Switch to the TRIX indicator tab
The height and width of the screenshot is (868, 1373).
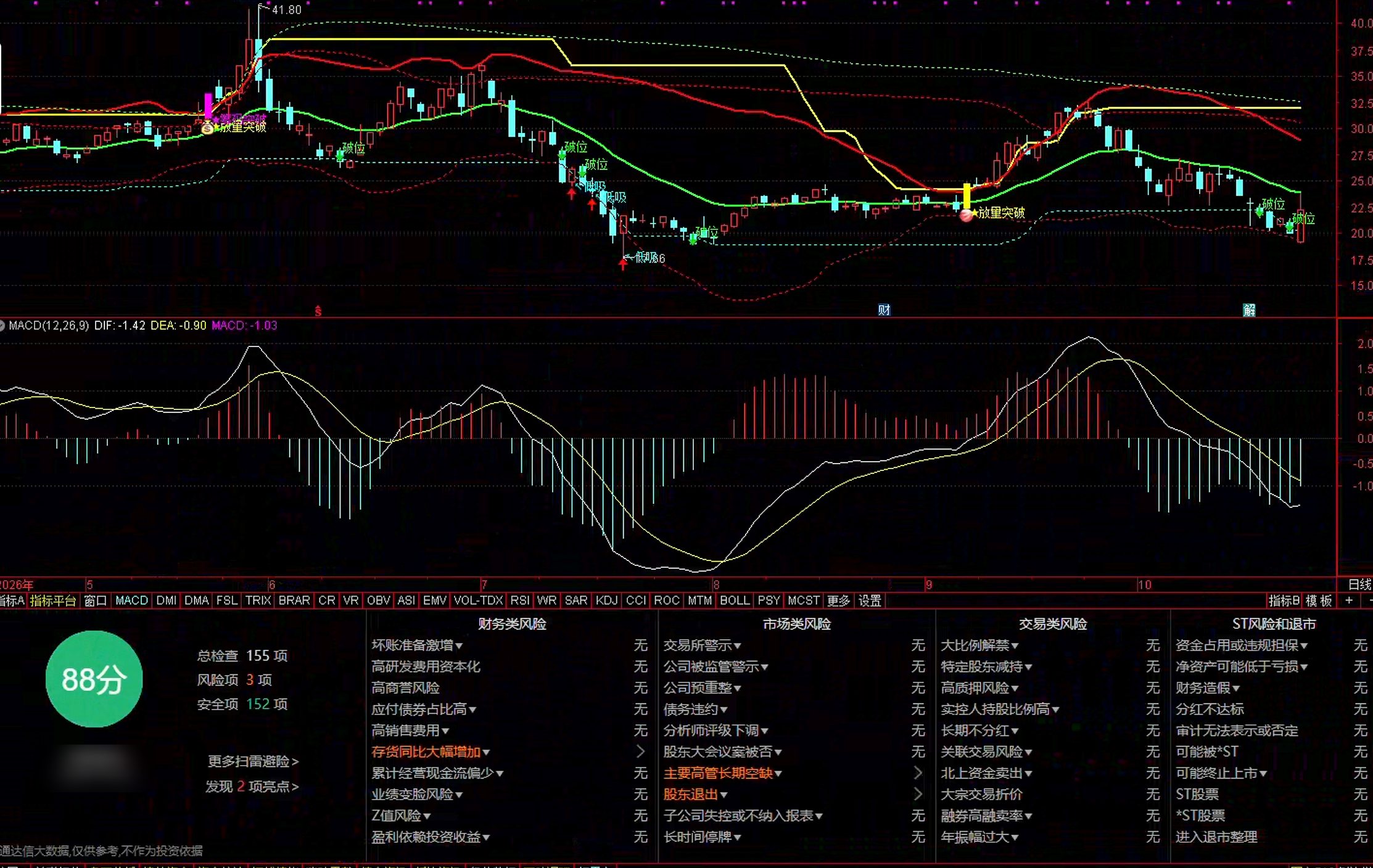[x=258, y=600]
